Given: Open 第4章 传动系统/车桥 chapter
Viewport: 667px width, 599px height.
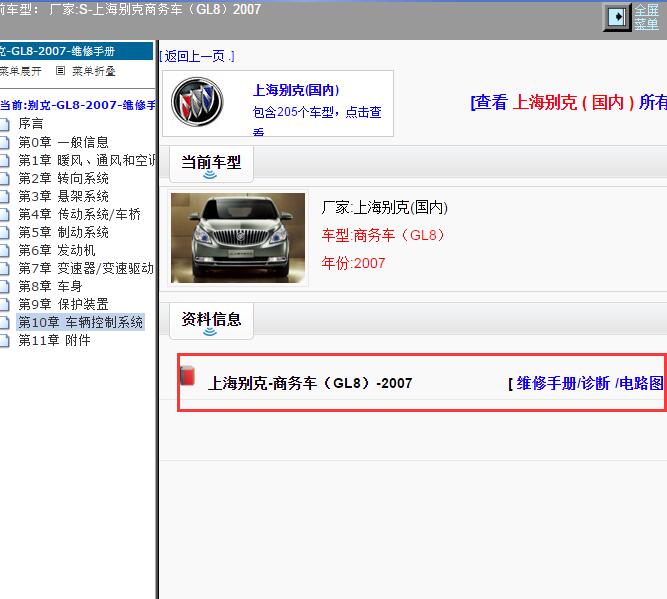Looking at the screenshot, I should [79, 214].
